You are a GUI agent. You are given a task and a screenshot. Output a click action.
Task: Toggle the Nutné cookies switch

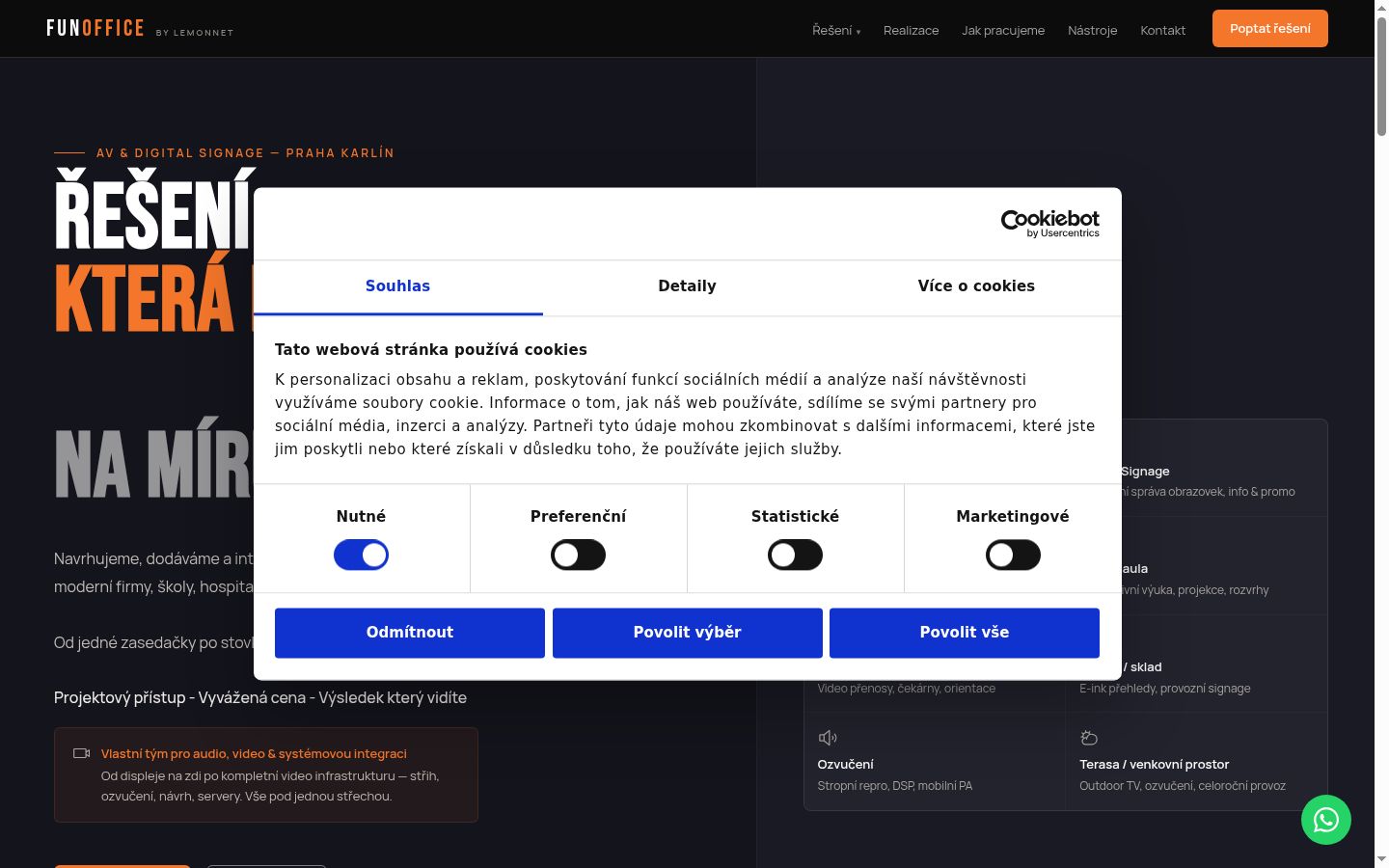(361, 555)
